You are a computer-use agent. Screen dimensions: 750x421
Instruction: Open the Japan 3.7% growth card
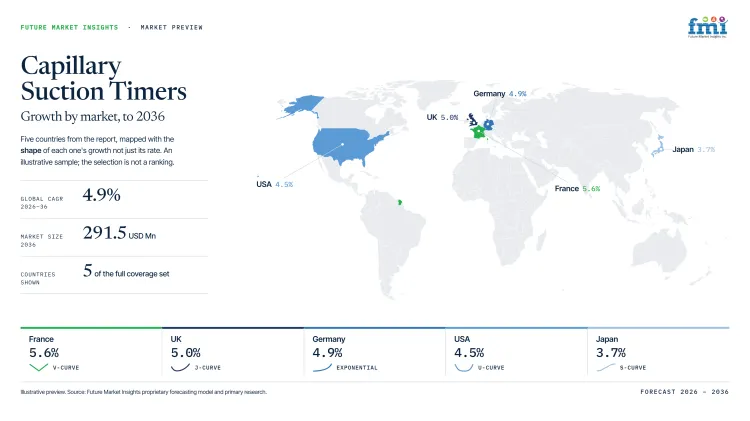pyautogui.click(x=658, y=353)
